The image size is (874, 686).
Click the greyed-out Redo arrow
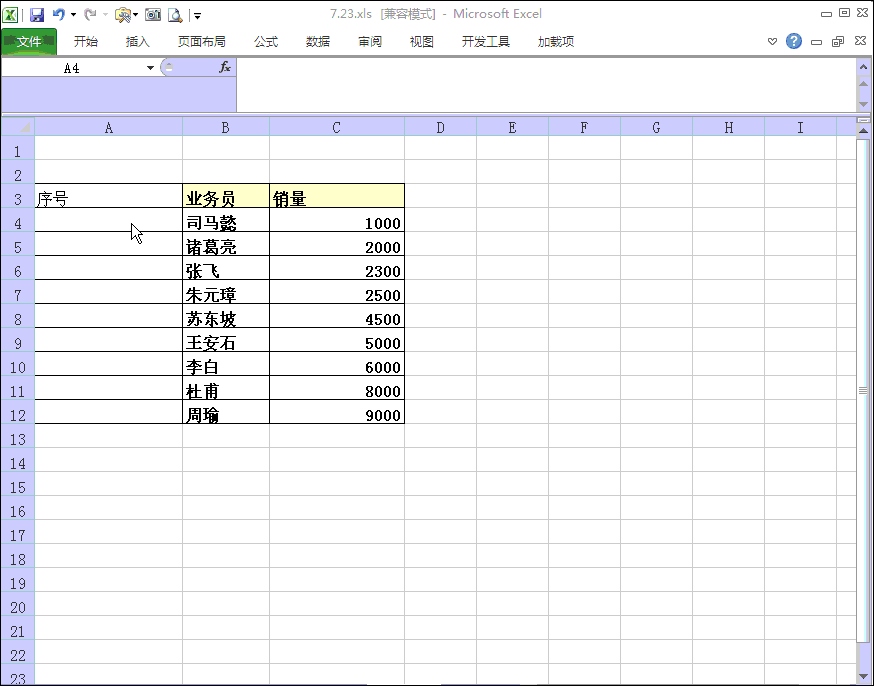coord(90,14)
